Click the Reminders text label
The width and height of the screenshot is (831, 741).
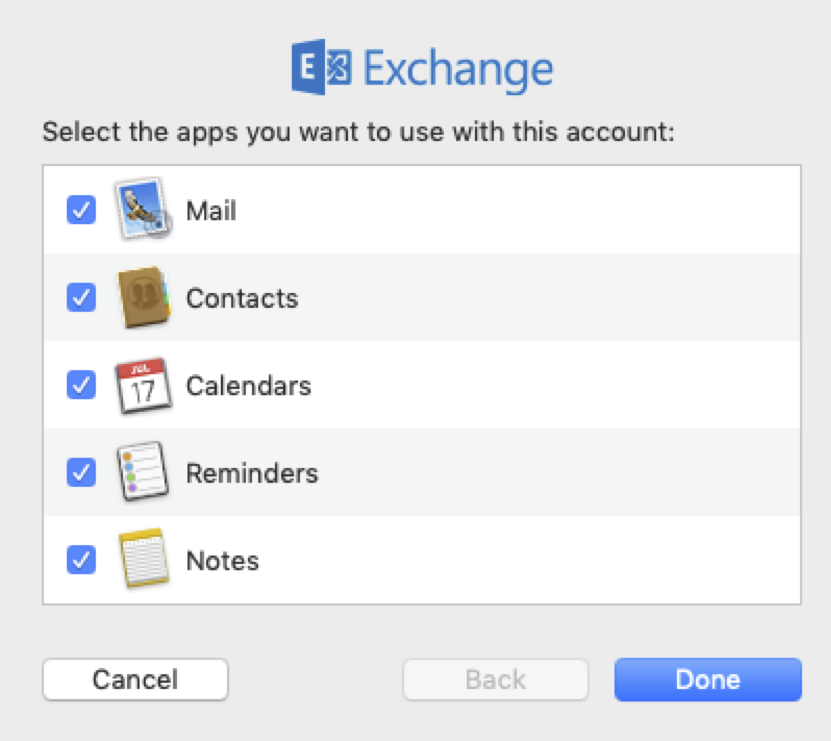(x=252, y=473)
